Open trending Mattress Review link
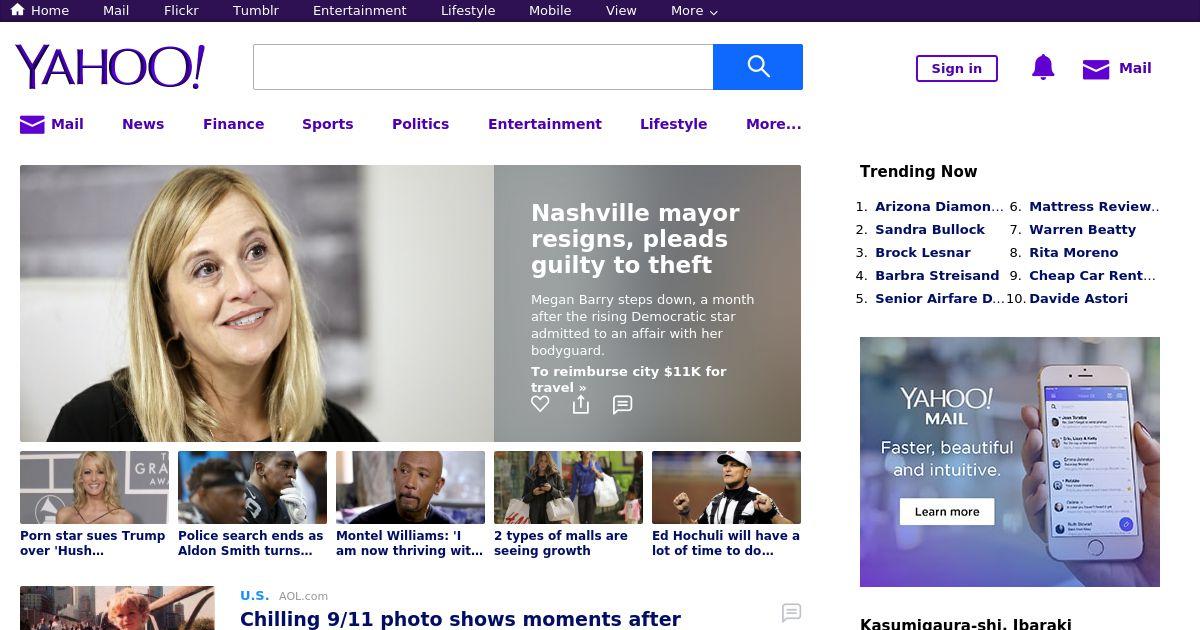The height and width of the screenshot is (630, 1200). [1094, 207]
